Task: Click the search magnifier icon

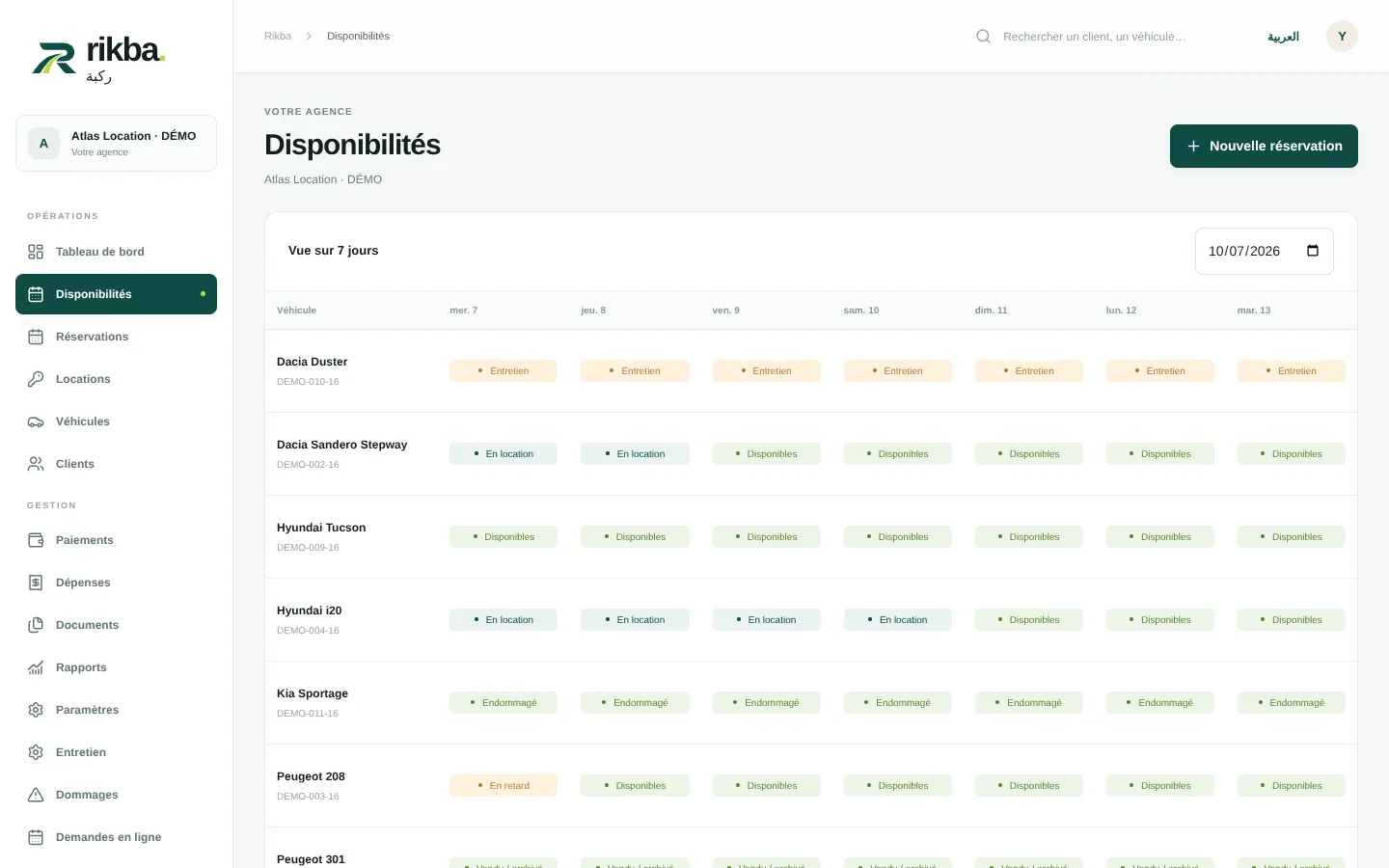Action: pyautogui.click(x=983, y=37)
